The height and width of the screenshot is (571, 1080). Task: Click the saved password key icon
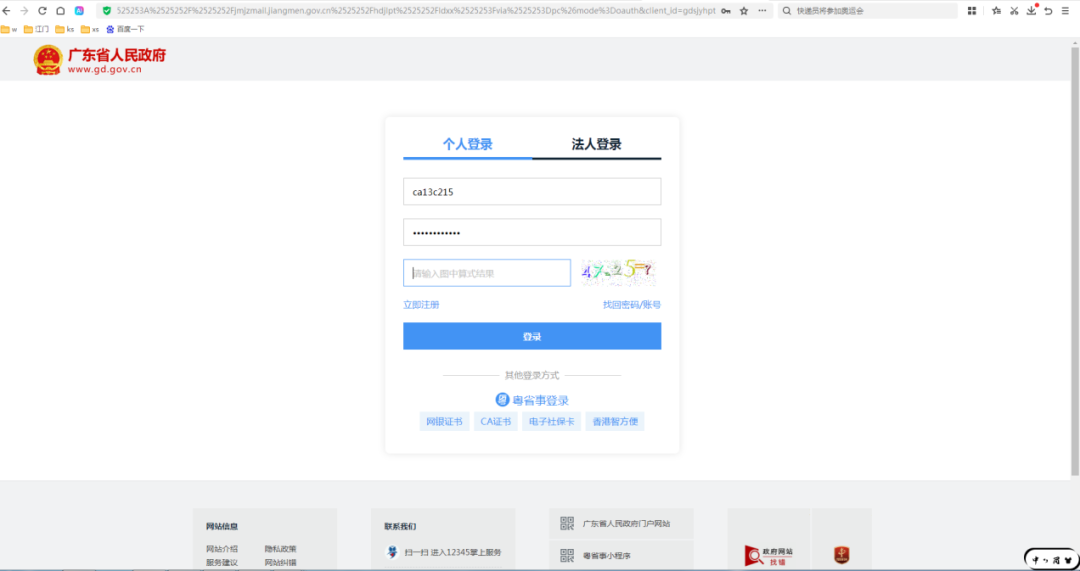pyautogui.click(x=725, y=10)
